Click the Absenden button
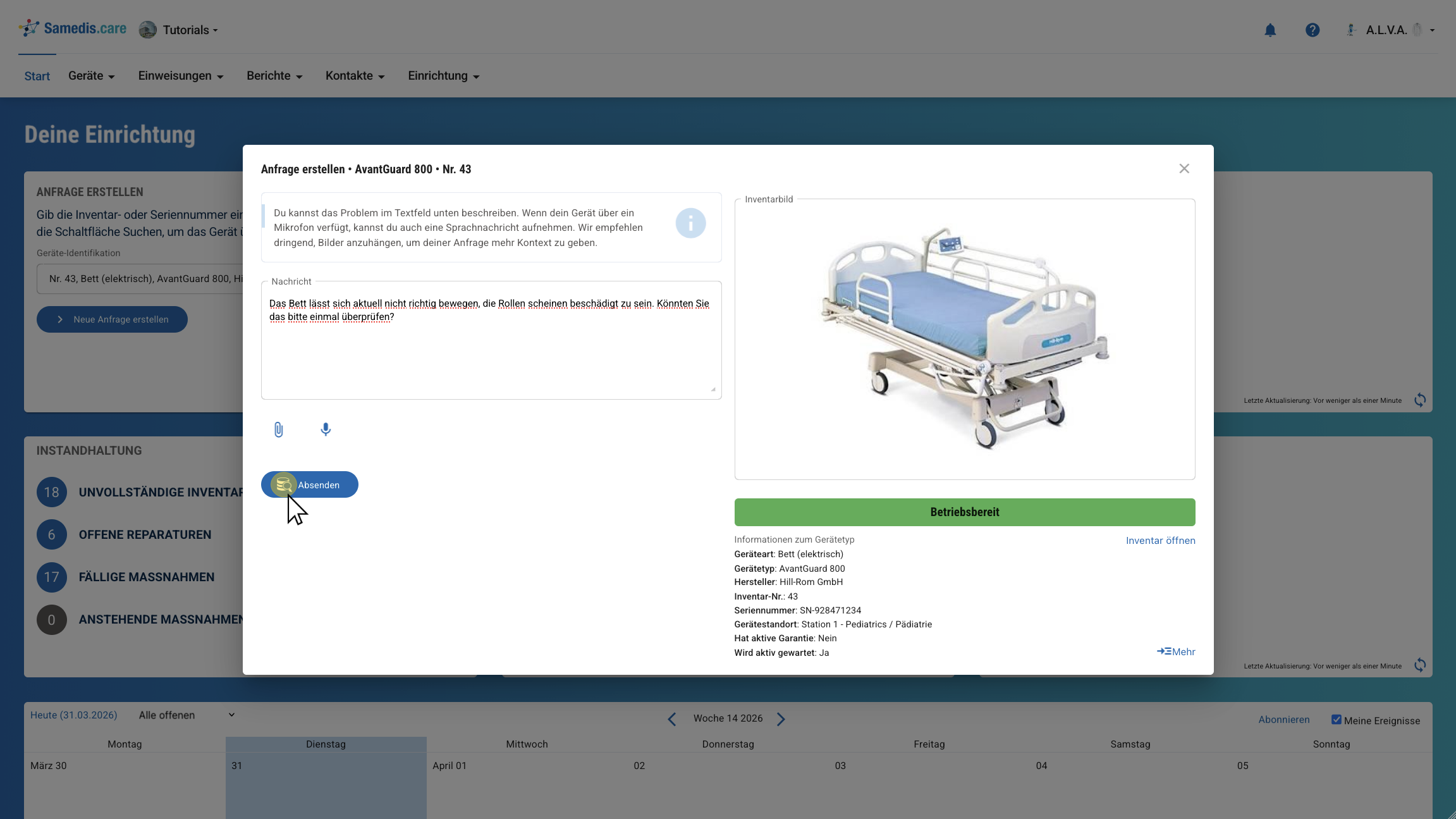The height and width of the screenshot is (819, 1456). pyautogui.click(x=310, y=484)
